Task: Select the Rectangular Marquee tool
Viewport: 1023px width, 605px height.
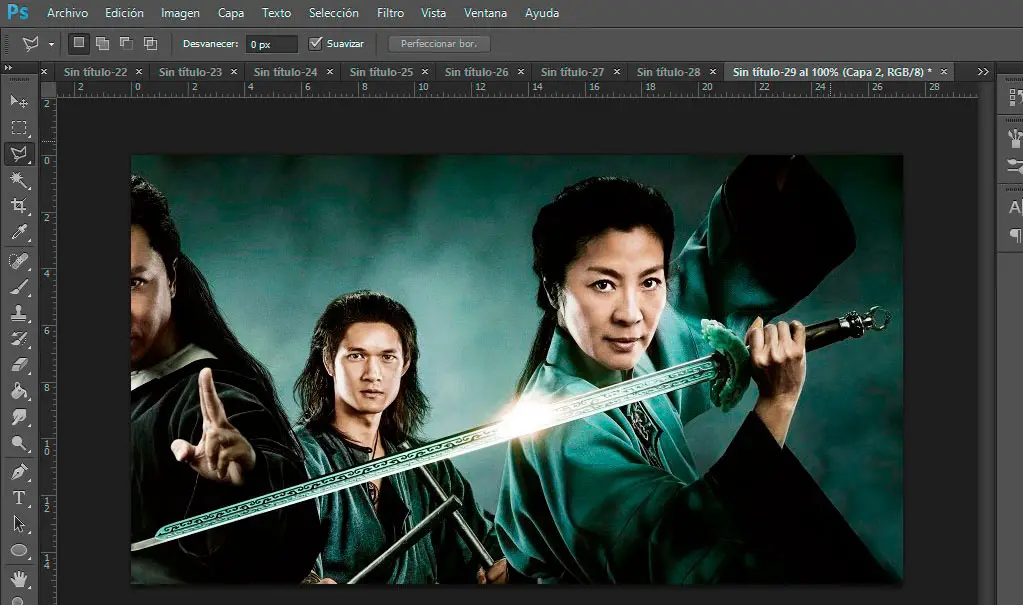Action: click(x=19, y=128)
